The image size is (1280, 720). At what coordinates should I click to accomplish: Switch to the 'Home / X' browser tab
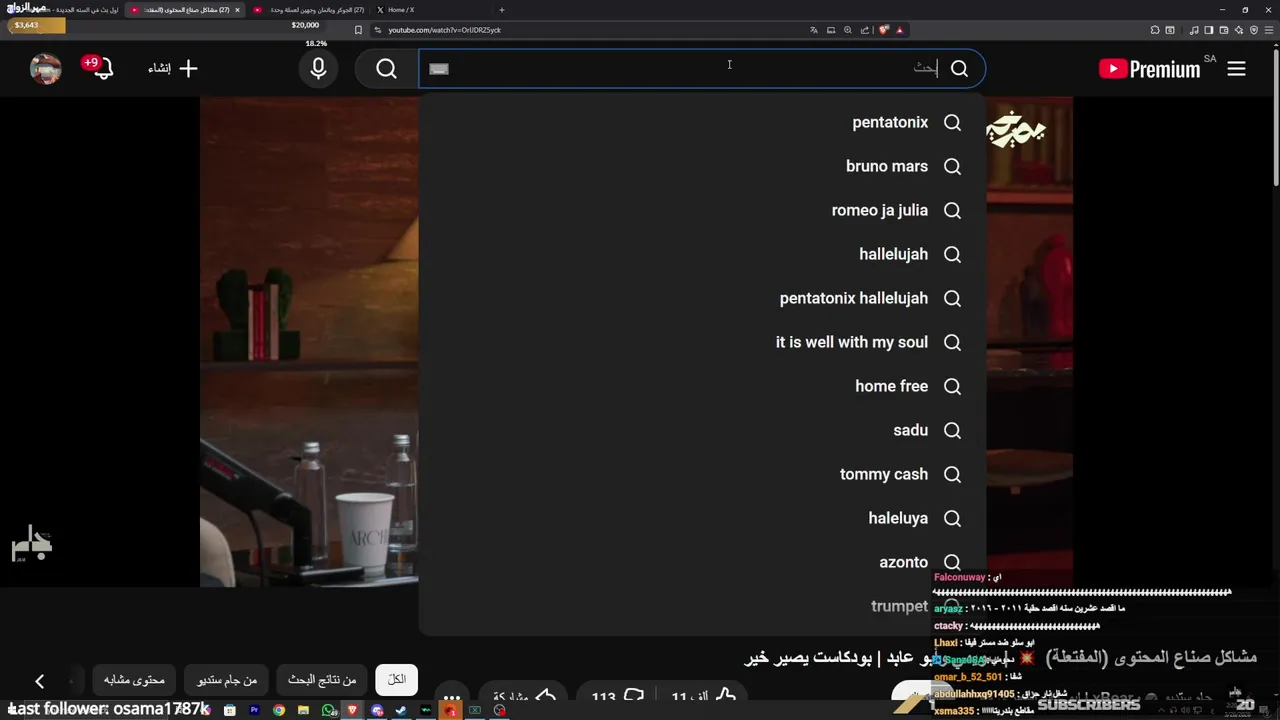pos(431,10)
